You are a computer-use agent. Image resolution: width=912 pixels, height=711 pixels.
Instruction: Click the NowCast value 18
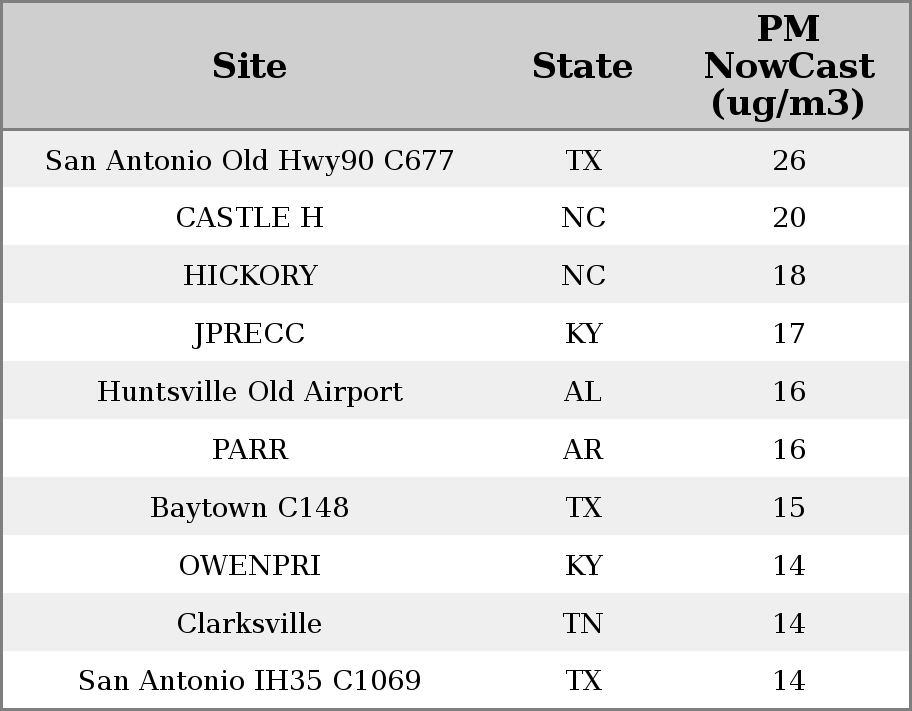789,276
